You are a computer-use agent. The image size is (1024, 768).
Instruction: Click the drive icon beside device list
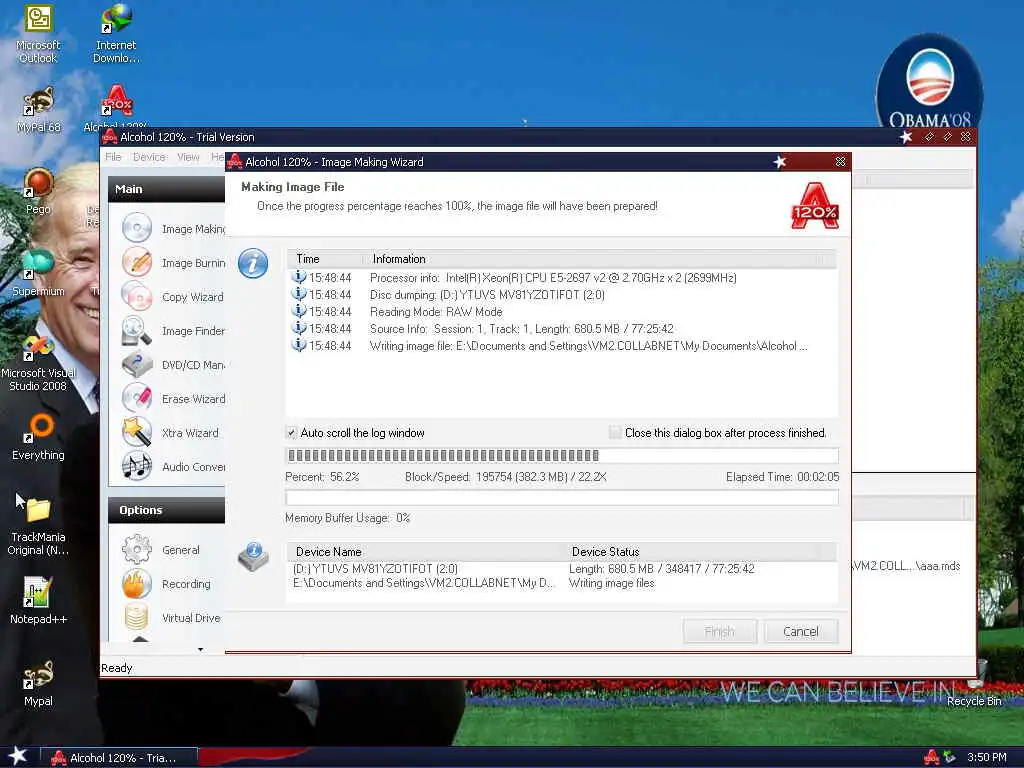coord(253,556)
